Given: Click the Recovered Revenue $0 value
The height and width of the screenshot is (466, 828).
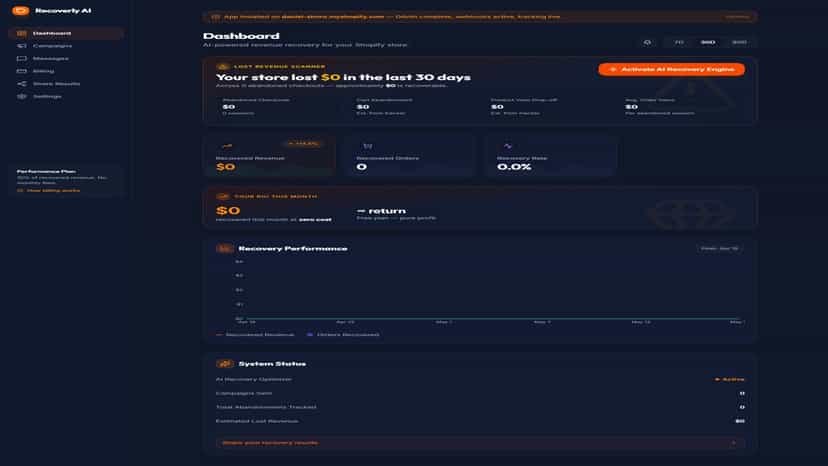Looking at the screenshot, I should coord(226,167).
